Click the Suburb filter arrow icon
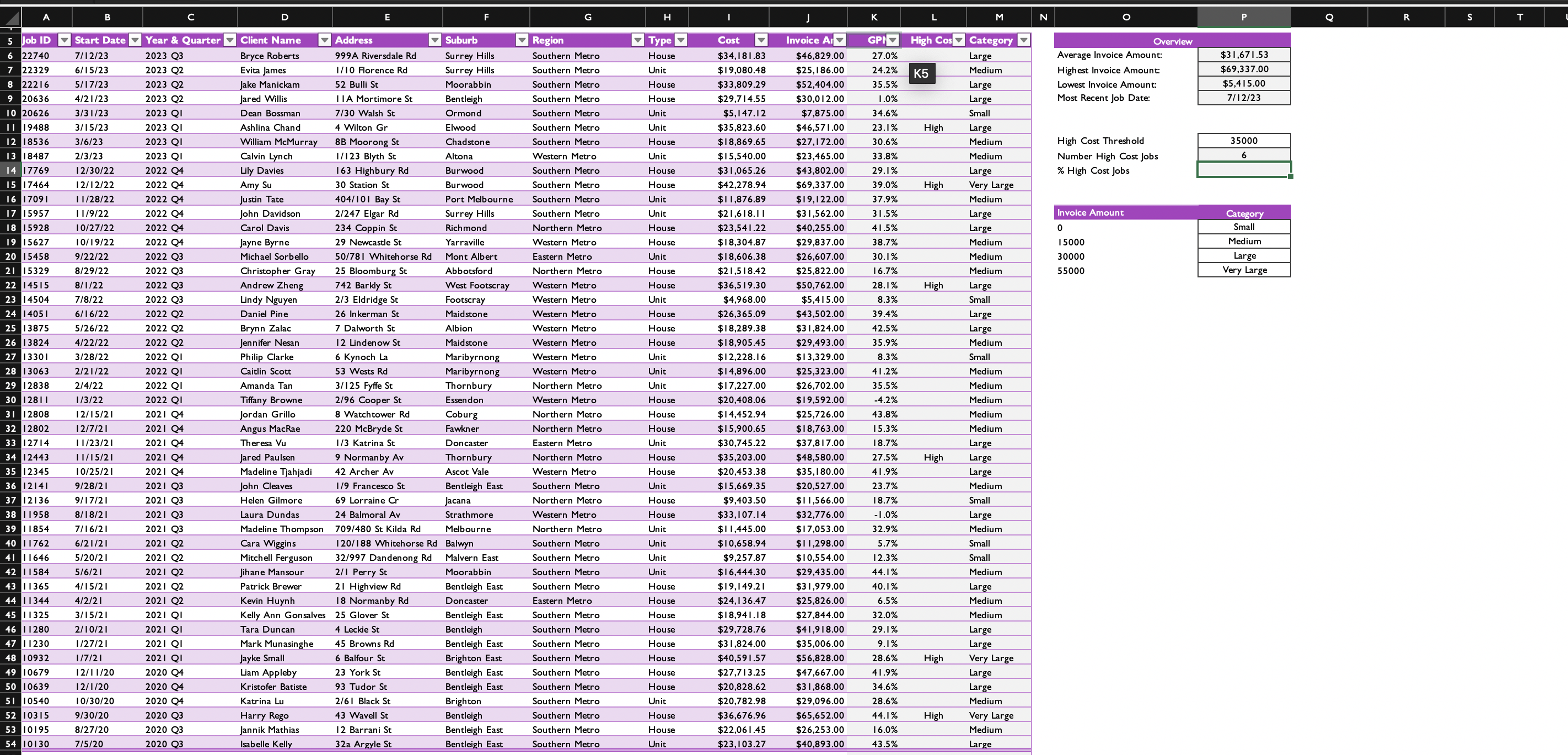 pyautogui.click(x=522, y=40)
